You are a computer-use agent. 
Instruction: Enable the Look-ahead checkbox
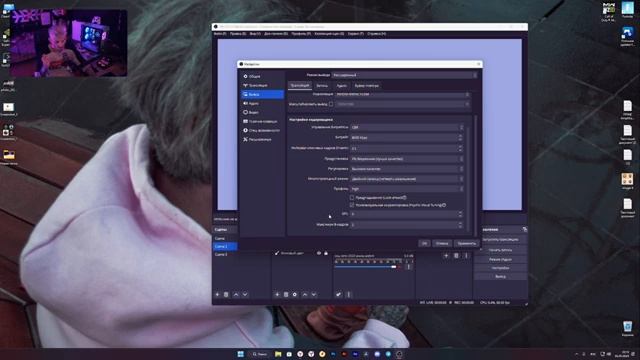[352, 198]
